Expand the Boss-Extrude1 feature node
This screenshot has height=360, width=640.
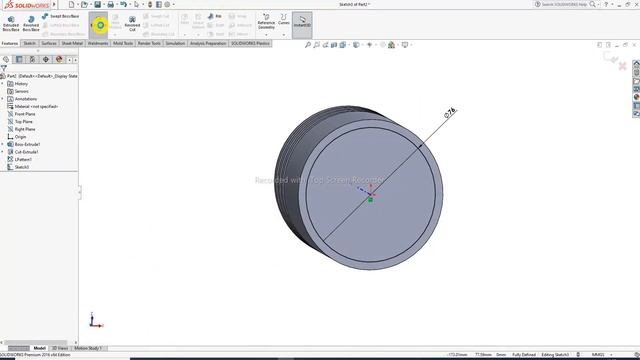(x=2, y=144)
